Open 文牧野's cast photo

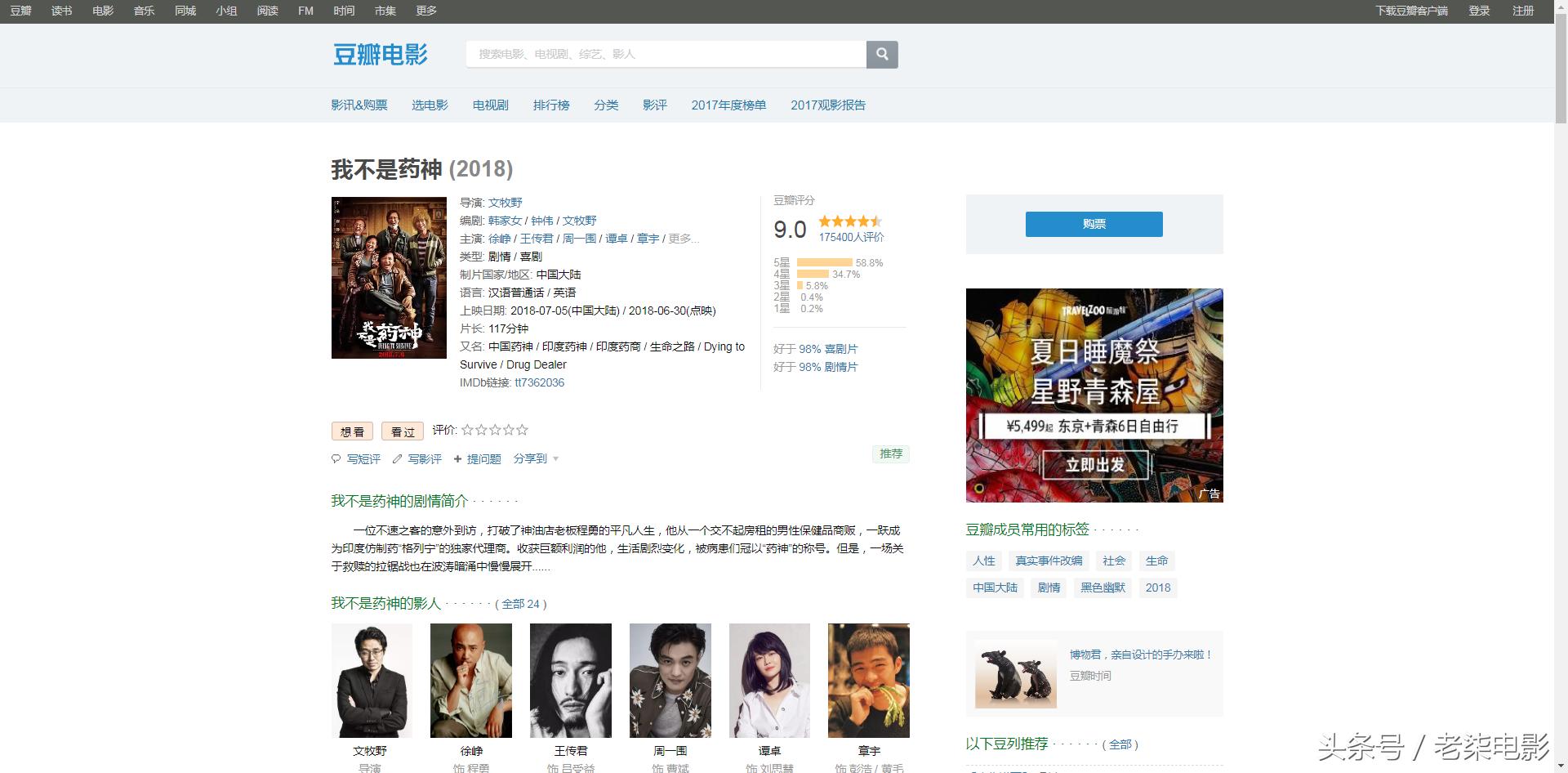click(x=372, y=681)
